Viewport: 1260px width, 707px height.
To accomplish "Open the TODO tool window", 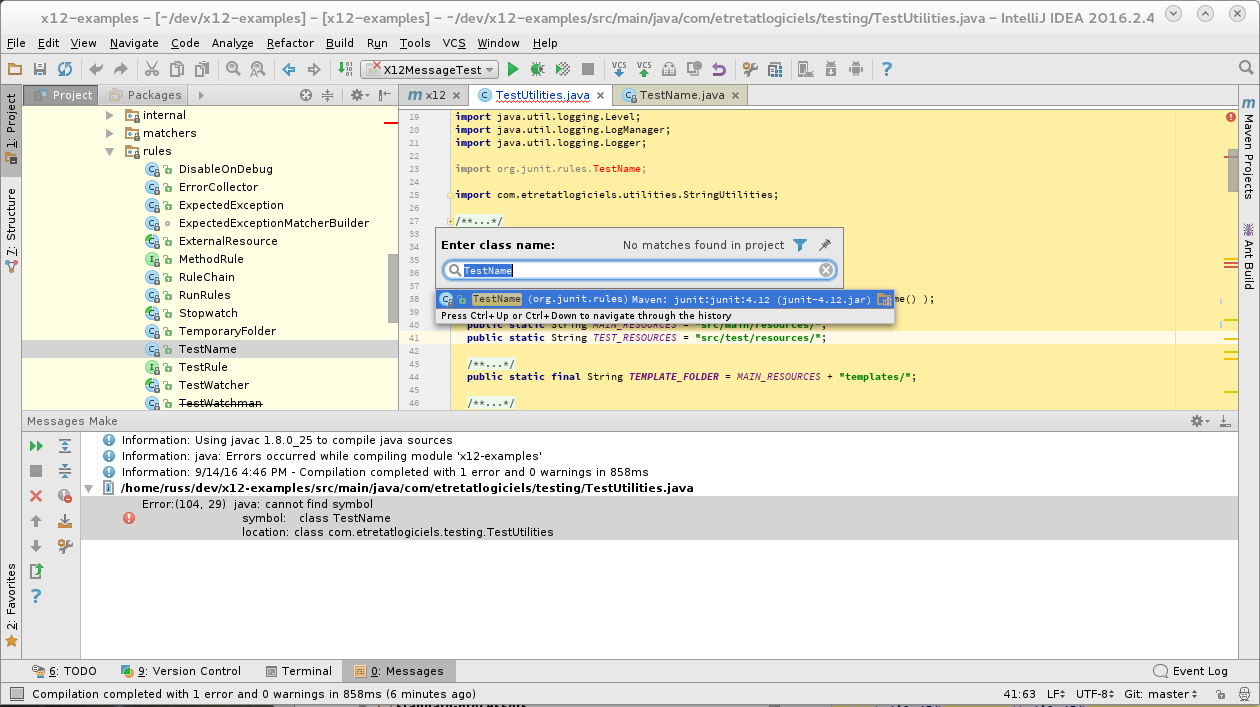I will [65, 671].
